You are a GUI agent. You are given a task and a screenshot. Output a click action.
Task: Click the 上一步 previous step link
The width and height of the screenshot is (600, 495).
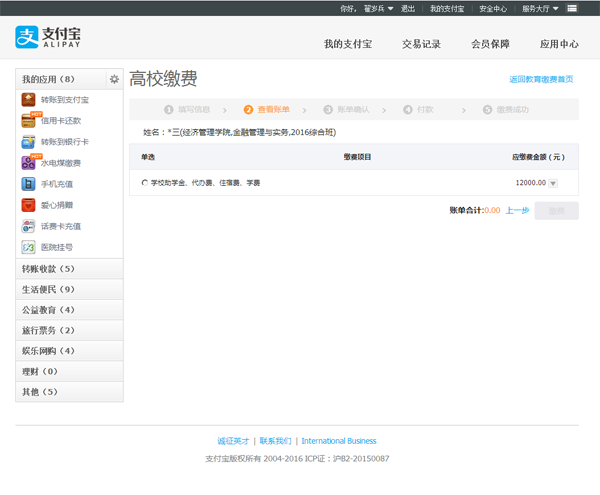tap(517, 210)
